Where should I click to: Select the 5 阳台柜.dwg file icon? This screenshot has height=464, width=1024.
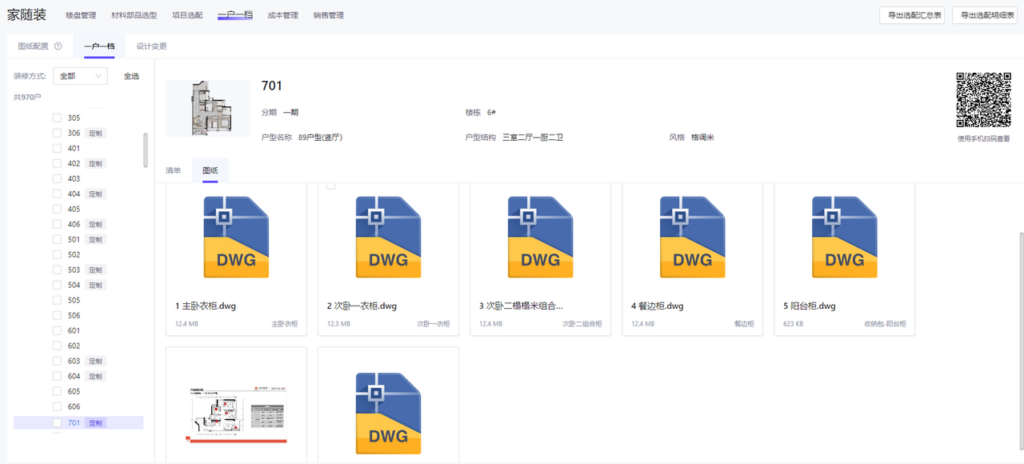pos(844,236)
